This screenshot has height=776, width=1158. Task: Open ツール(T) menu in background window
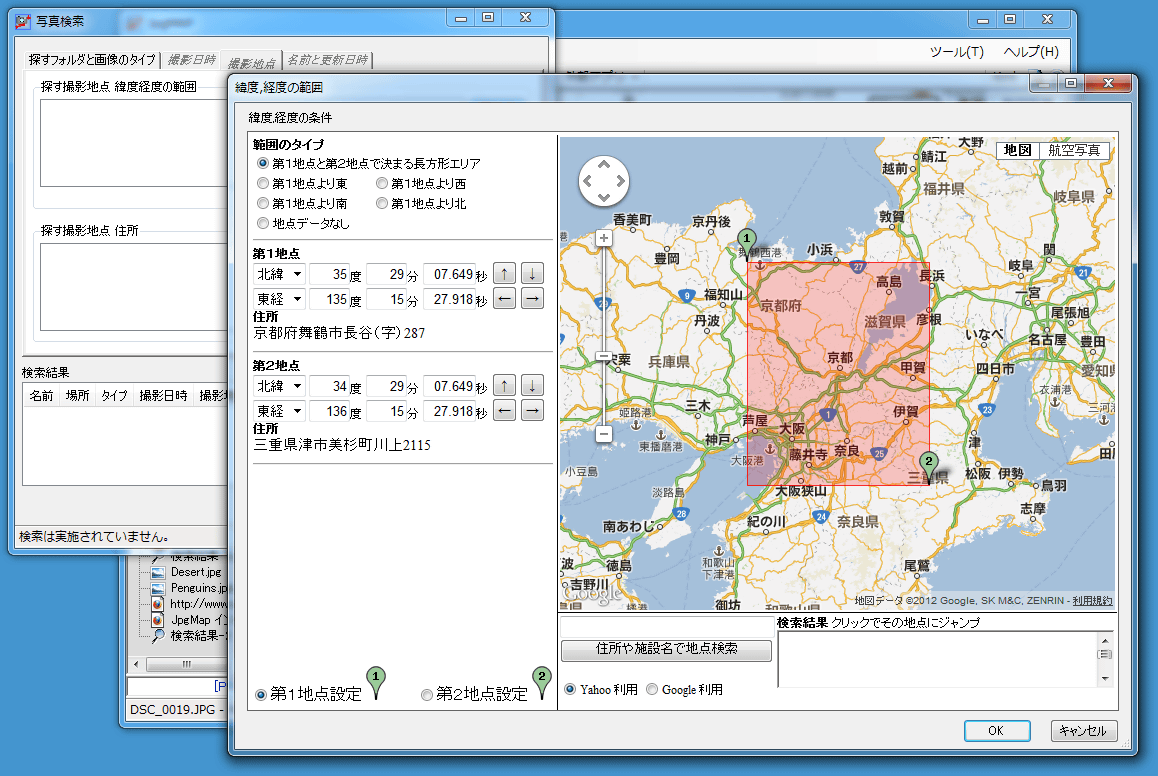(x=956, y=52)
